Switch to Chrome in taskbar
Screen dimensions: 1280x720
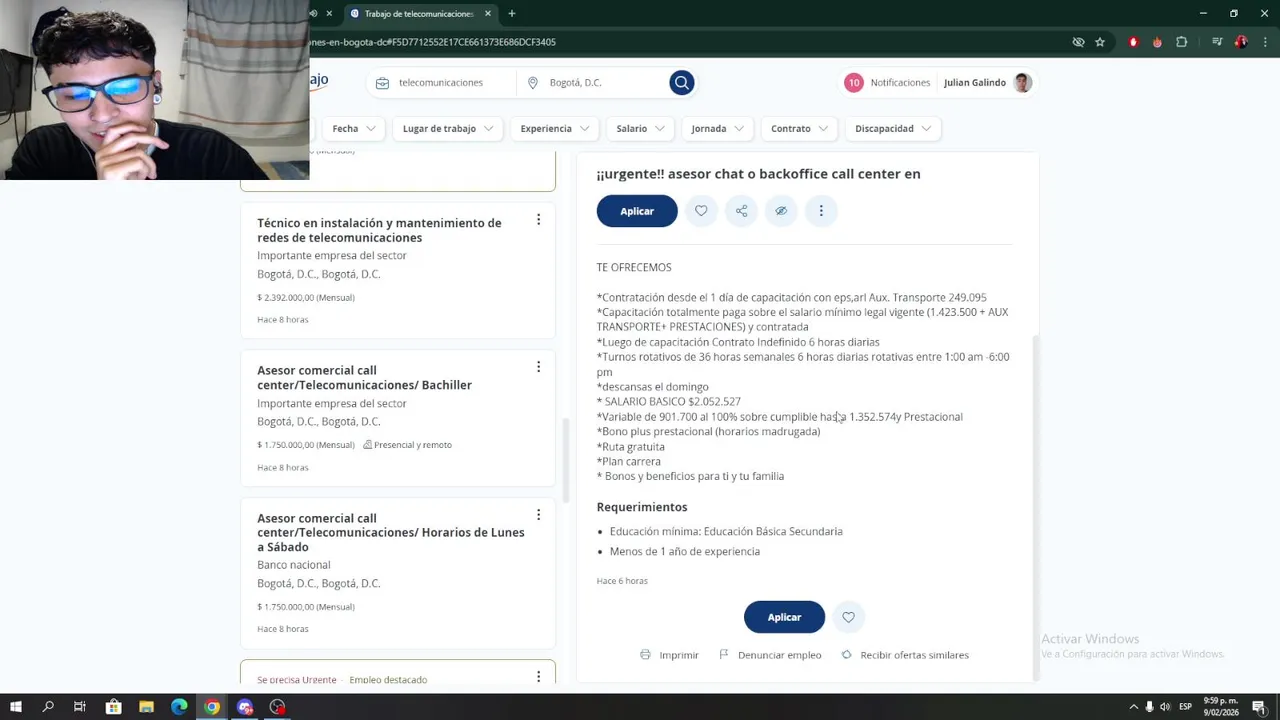pos(212,707)
